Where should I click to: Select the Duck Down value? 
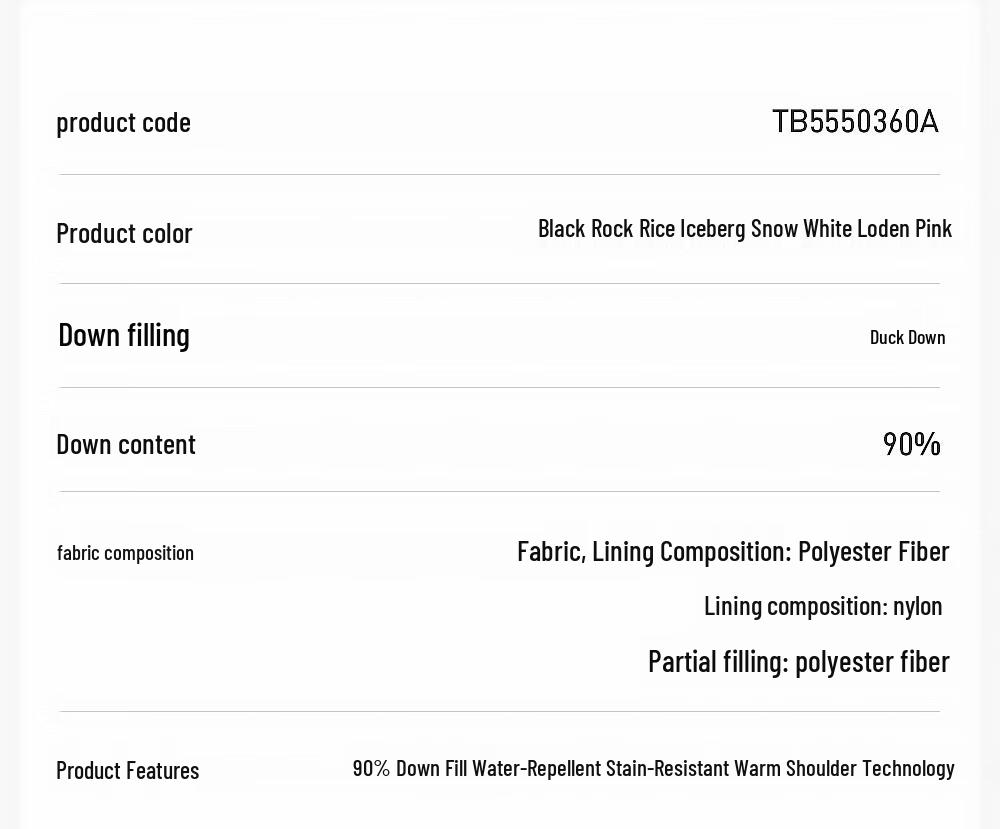(x=908, y=337)
